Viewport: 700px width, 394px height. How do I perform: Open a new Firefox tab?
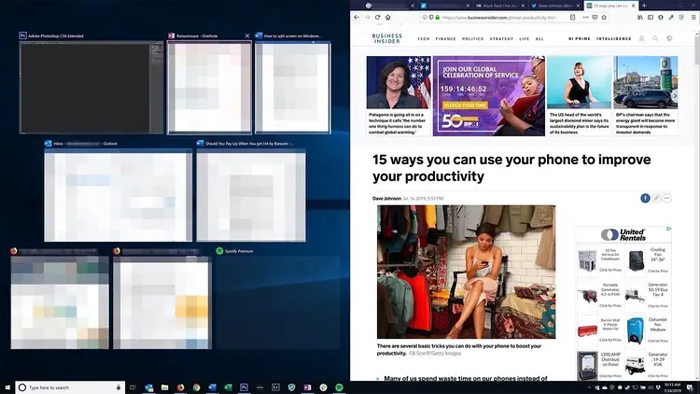point(644,5)
